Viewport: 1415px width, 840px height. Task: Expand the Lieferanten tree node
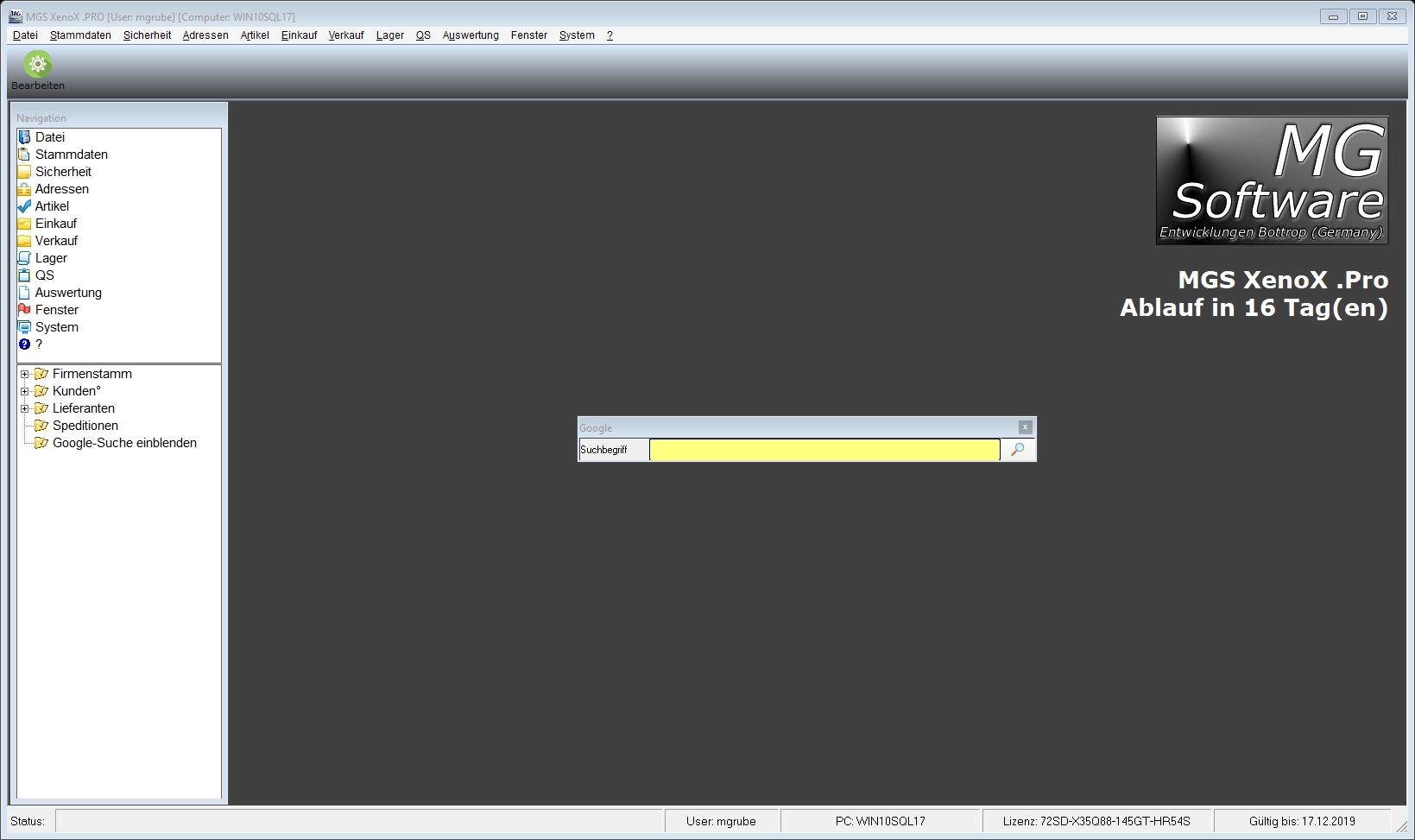click(x=25, y=409)
